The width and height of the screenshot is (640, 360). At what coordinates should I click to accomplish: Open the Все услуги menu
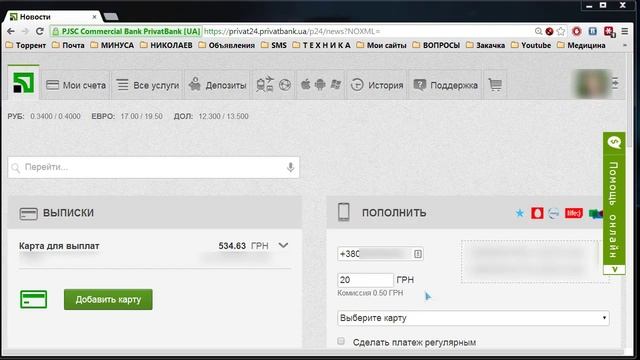(x=148, y=85)
